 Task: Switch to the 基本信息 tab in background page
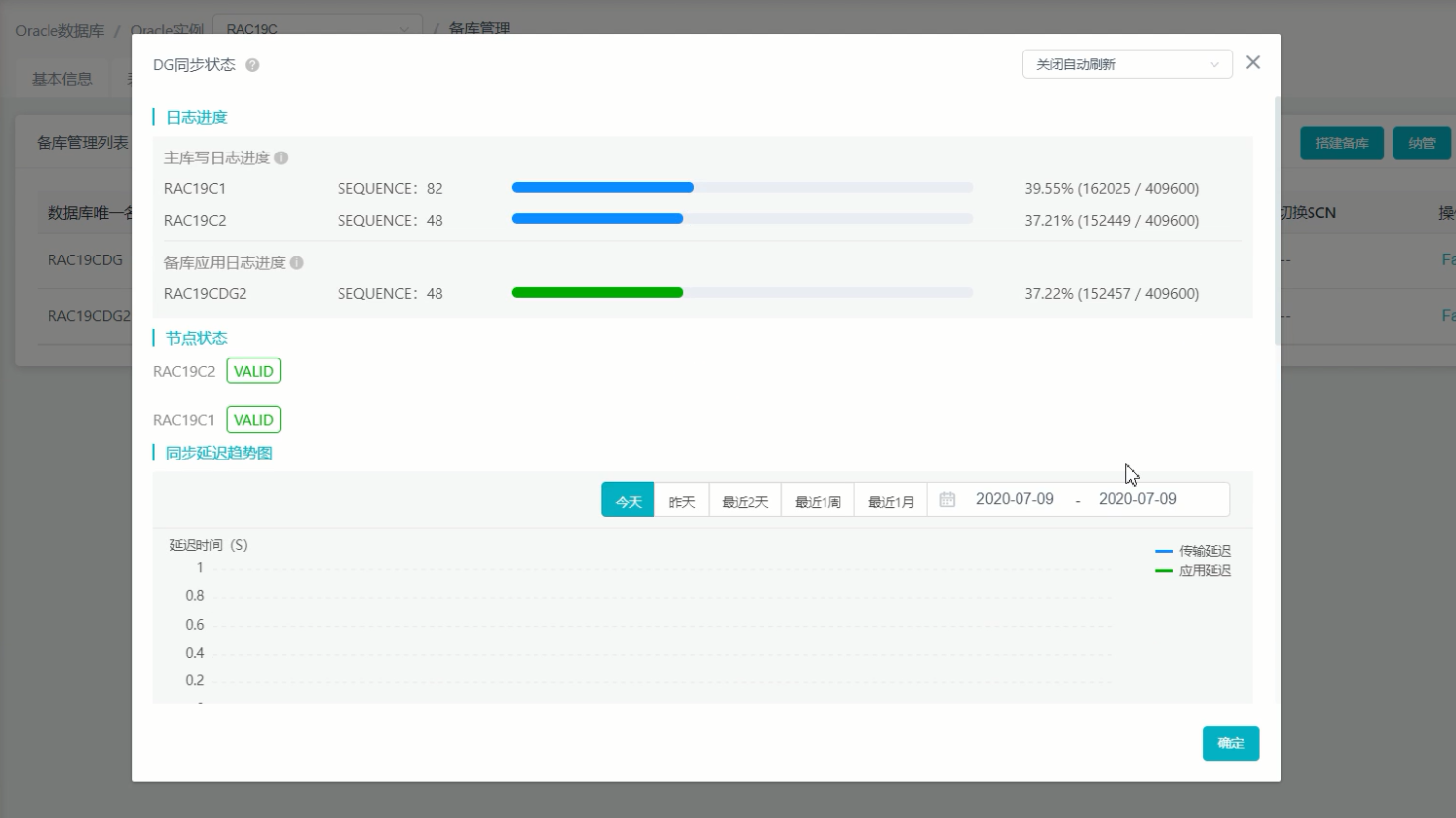(62, 79)
